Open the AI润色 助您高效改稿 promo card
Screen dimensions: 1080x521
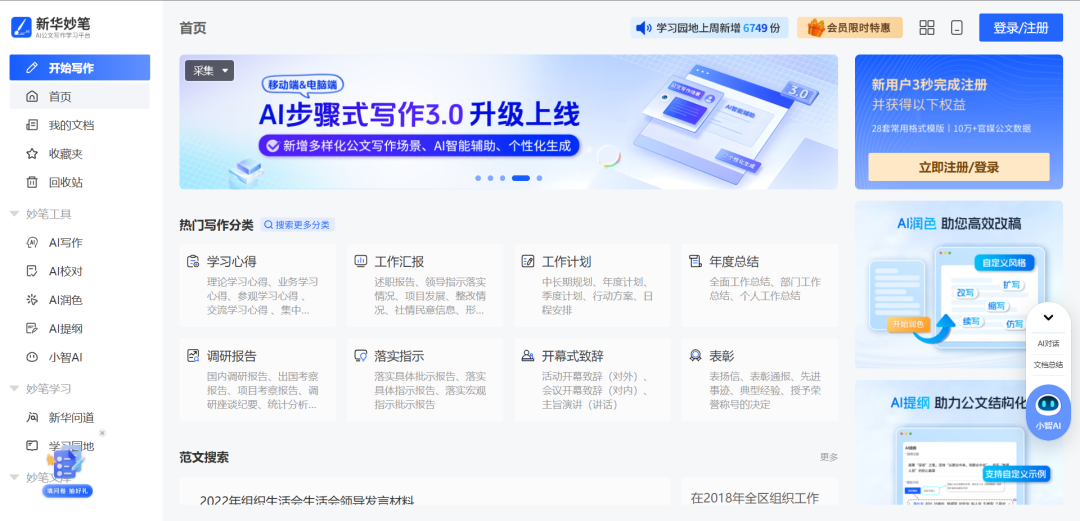click(x=959, y=284)
